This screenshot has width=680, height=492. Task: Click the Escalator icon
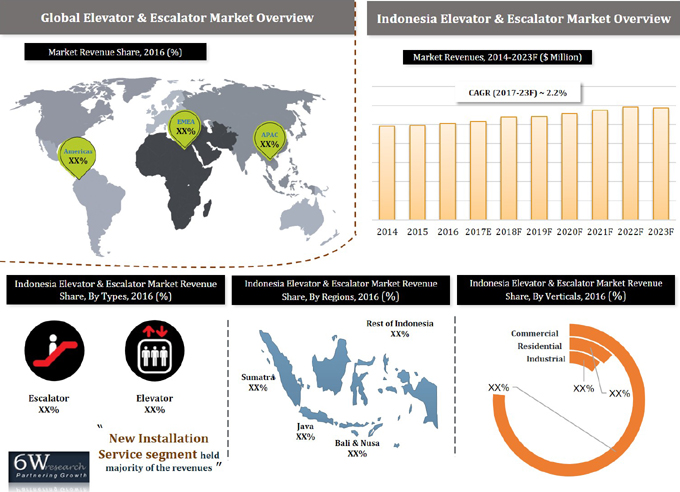54,351
